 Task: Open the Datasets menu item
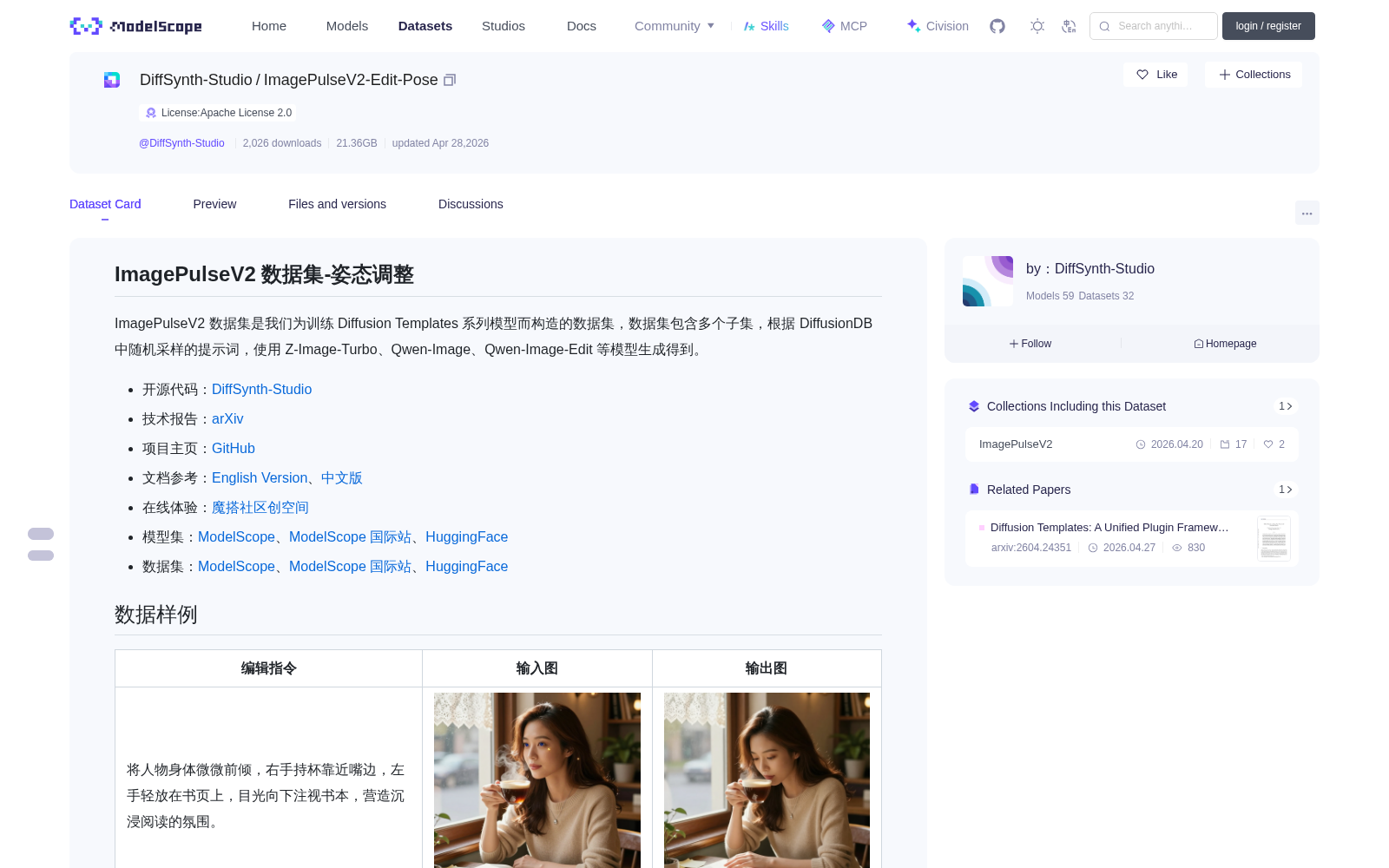425,26
